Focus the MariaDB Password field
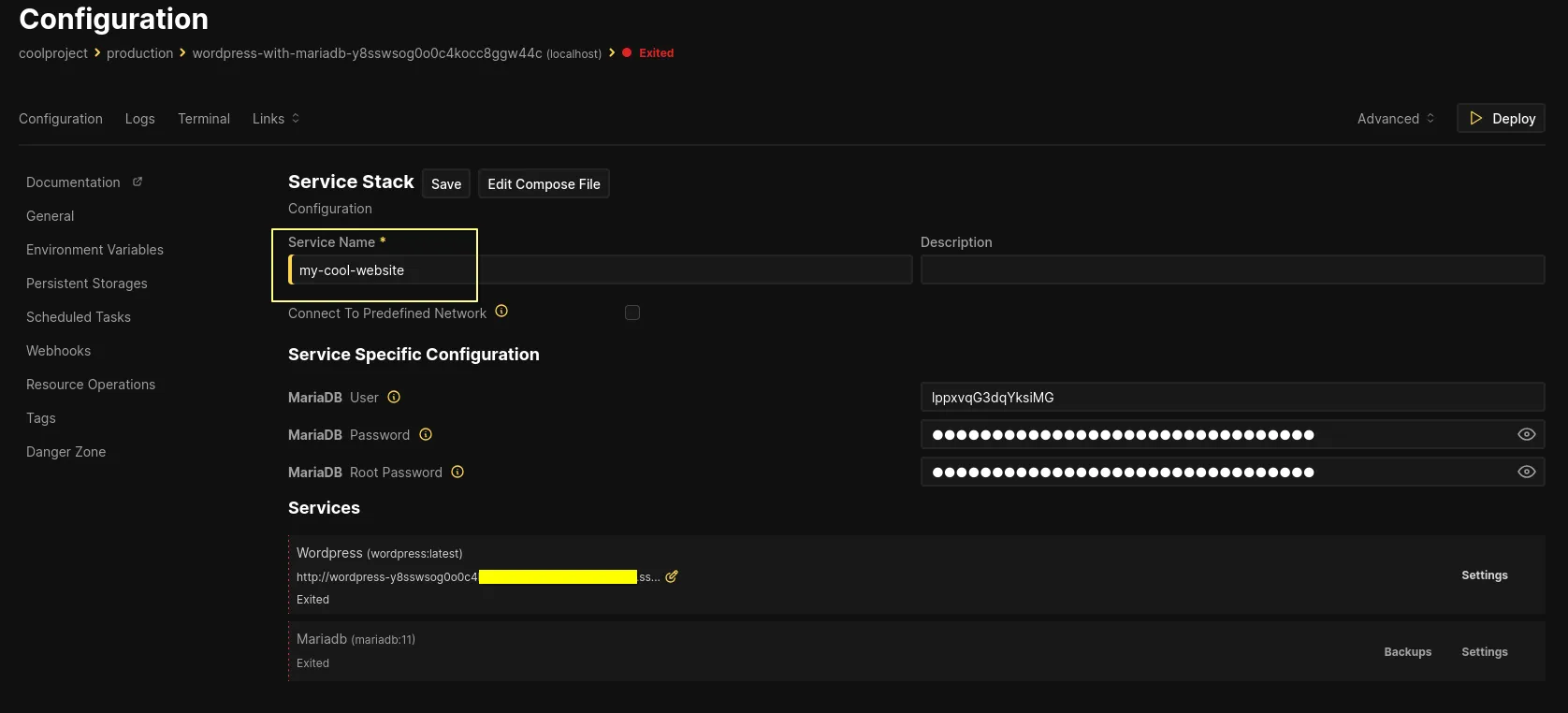Screen dimensions: 1568x713 [x=1232, y=434]
